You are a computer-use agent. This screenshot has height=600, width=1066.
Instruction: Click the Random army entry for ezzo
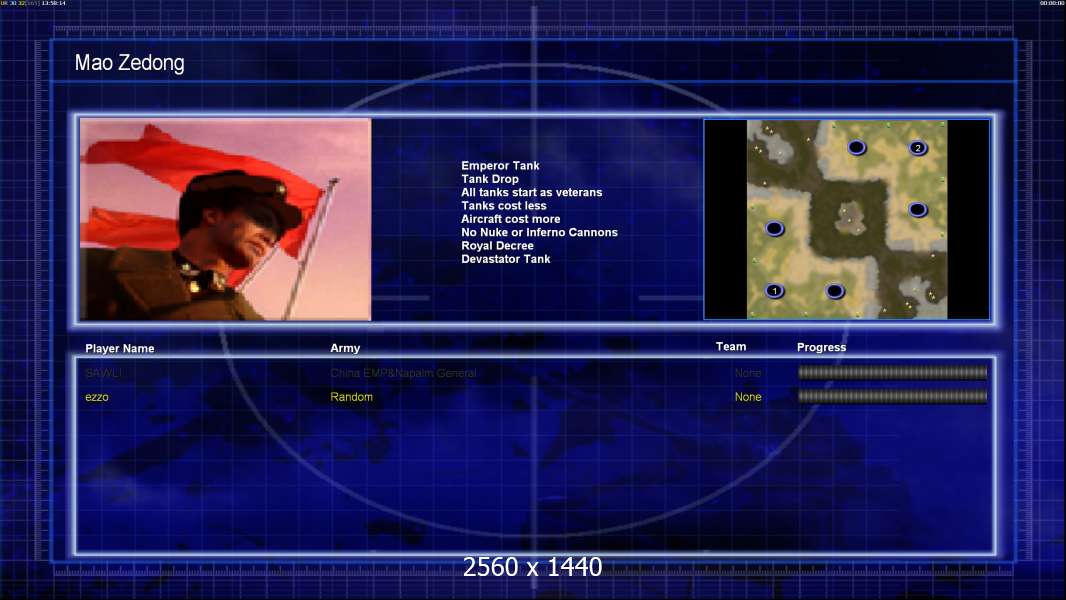351,397
